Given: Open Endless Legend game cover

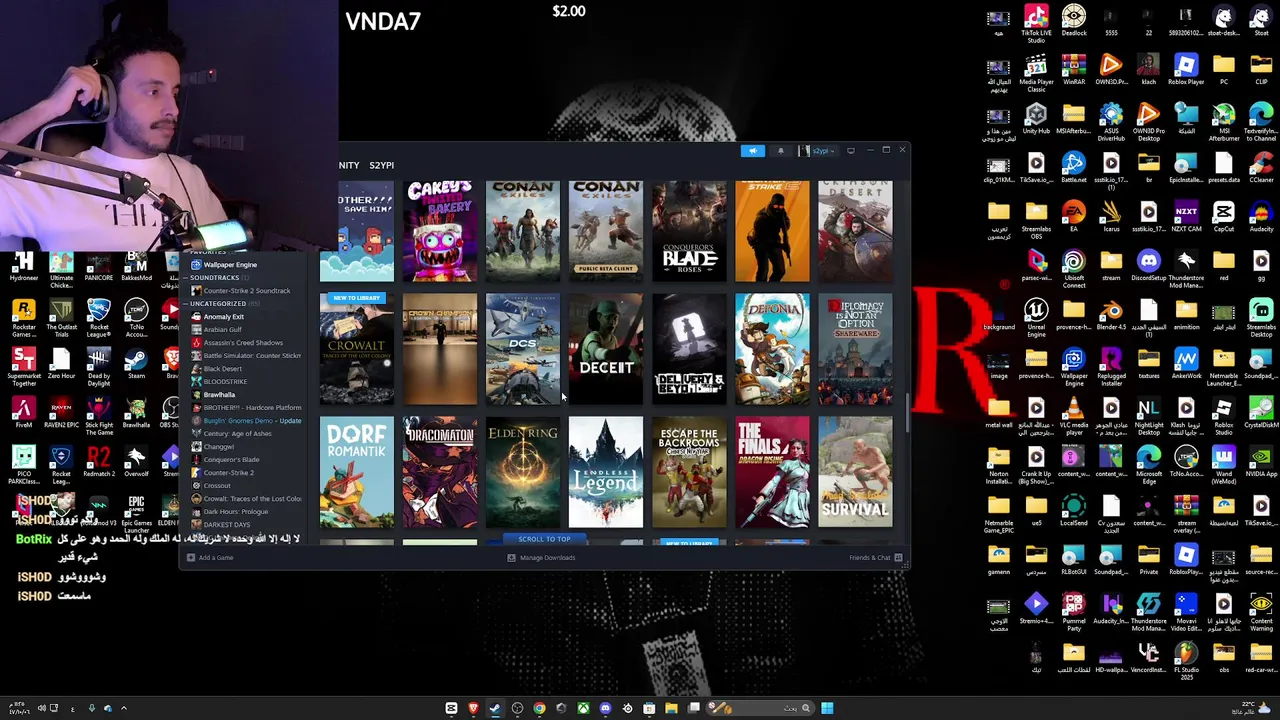Looking at the screenshot, I should pyautogui.click(x=606, y=472).
